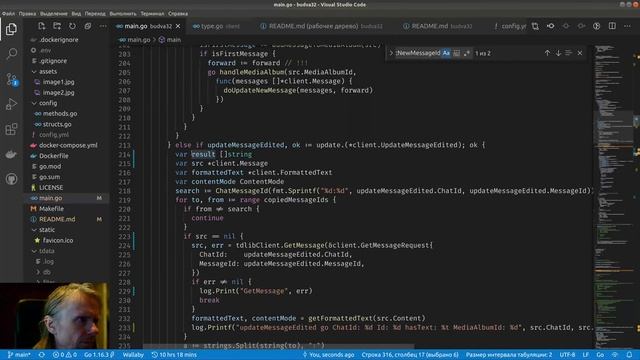Switch to the type.go tab
The image size is (640, 360).
tap(216, 26)
